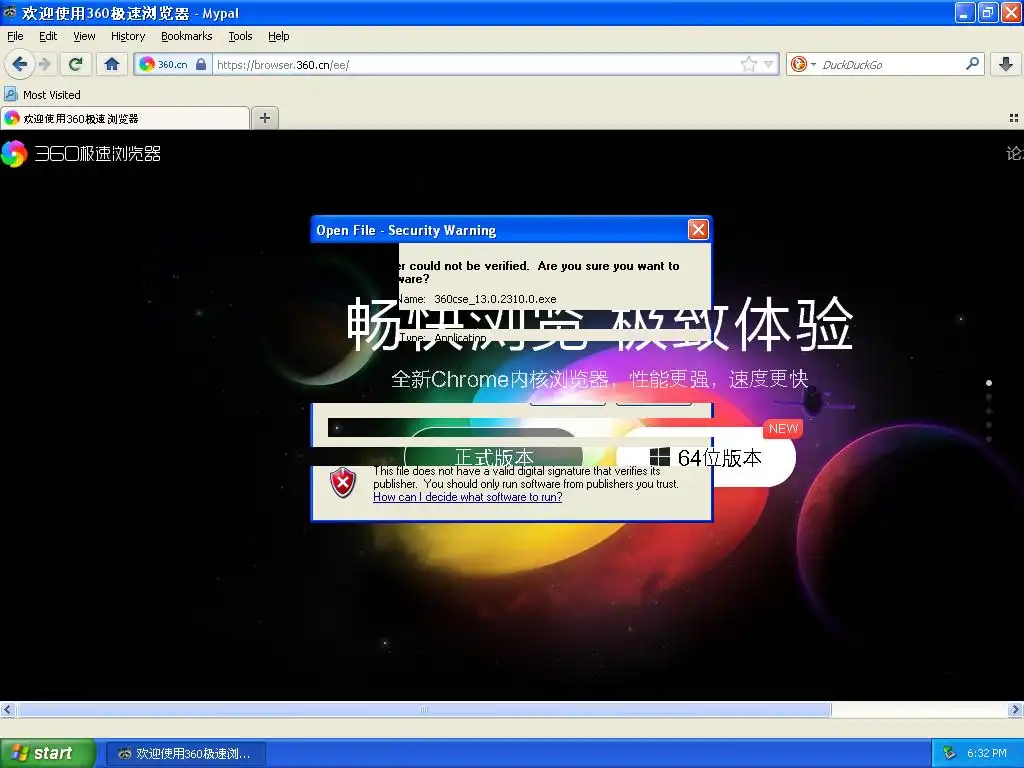Open the Tools menu

click(240, 36)
